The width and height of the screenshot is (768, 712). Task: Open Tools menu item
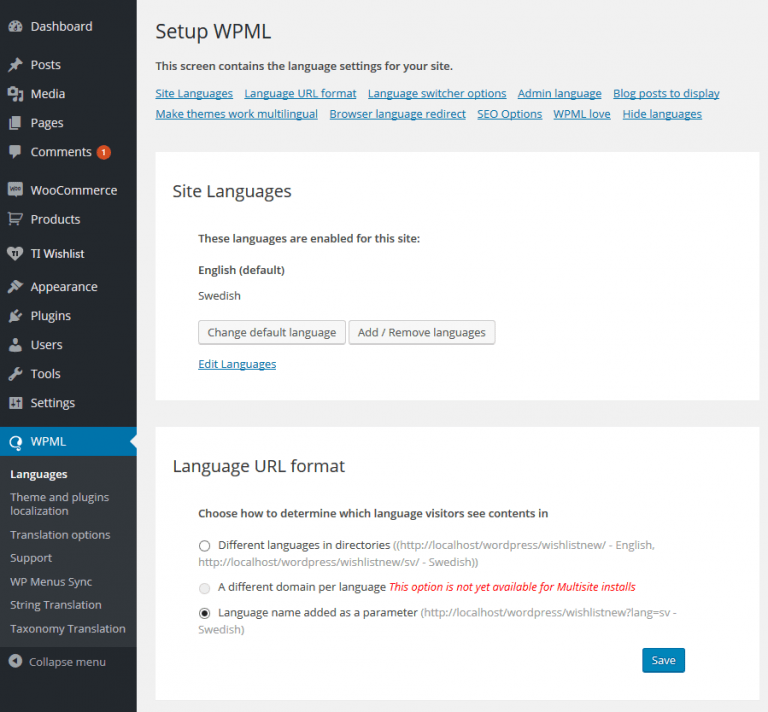(45, 374)
